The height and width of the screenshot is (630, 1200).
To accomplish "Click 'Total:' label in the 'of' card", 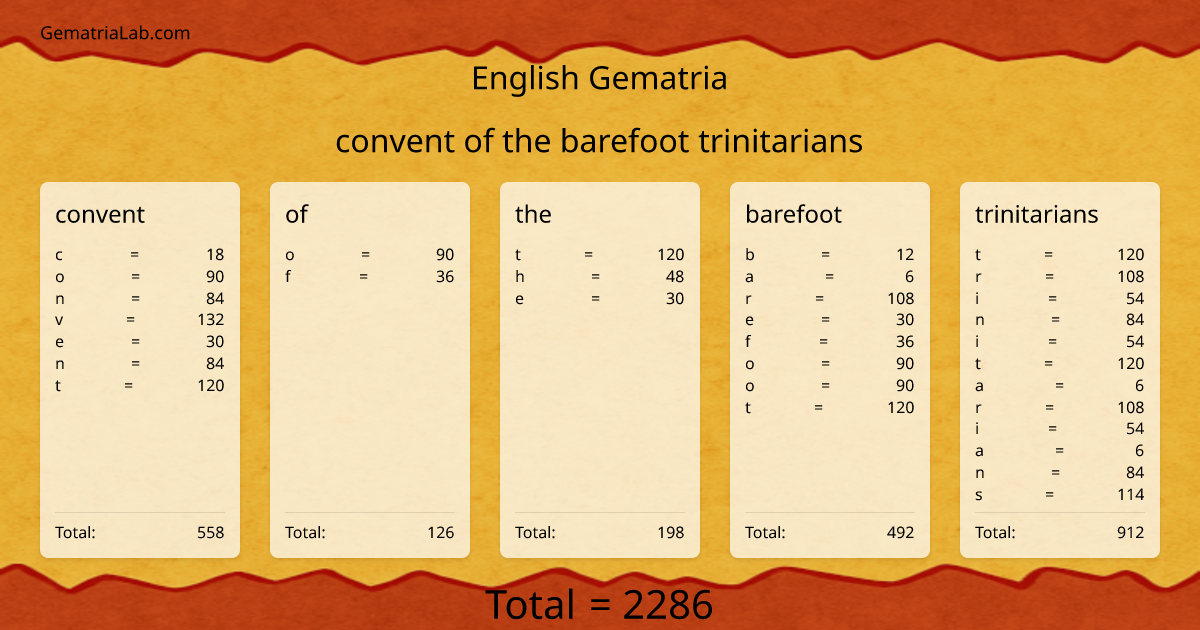I will (305, 532).
